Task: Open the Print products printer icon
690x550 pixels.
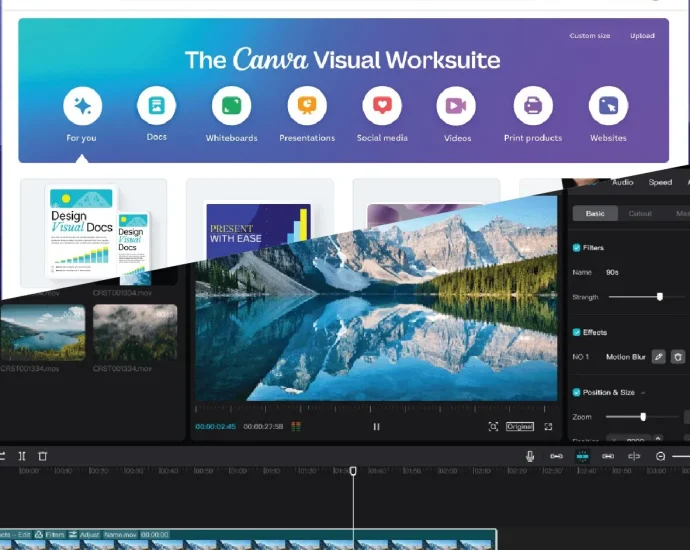Action: tap(533, 106)
